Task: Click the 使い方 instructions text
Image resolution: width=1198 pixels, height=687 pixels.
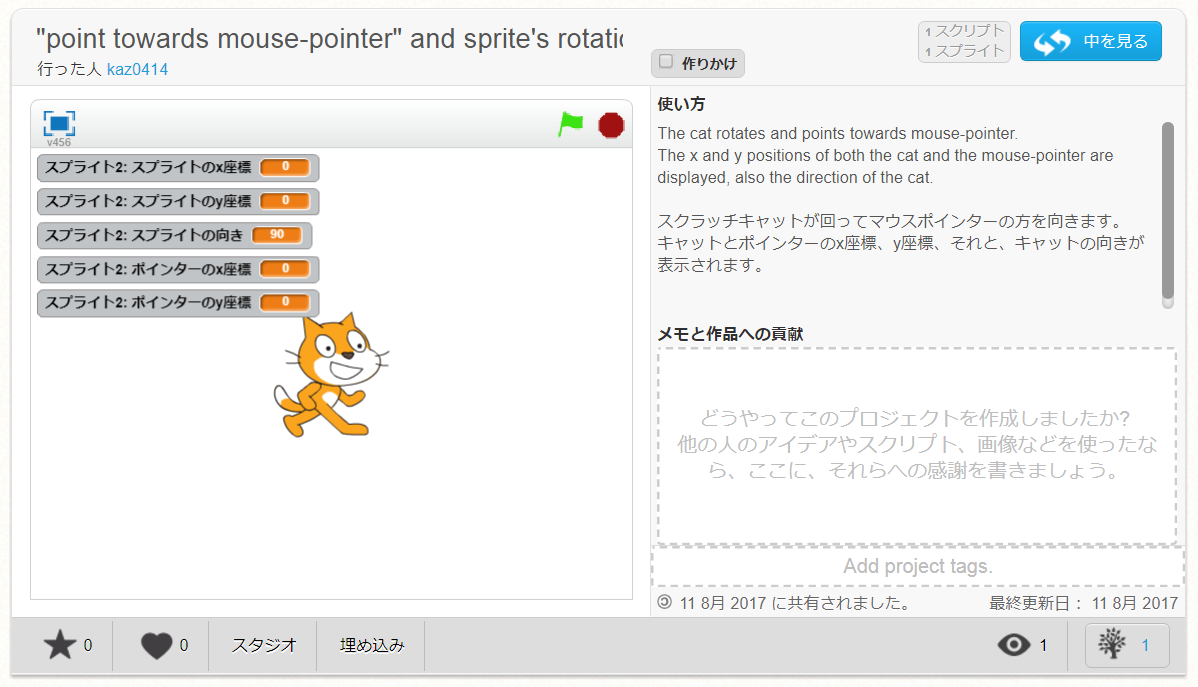Action: click(x=902, y=199)
